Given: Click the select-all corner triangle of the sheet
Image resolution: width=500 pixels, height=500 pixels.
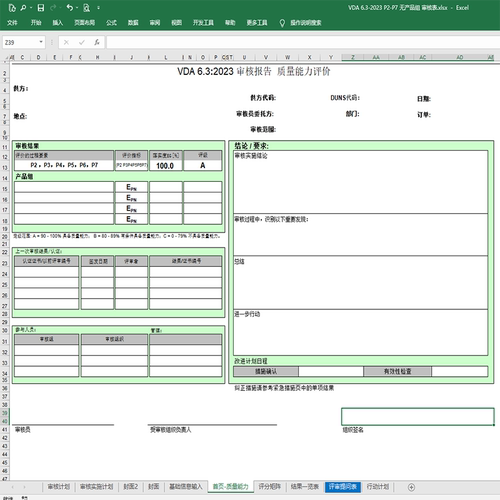Looking at the screenshot, I should pyautogui.click(x=8, y=57).
